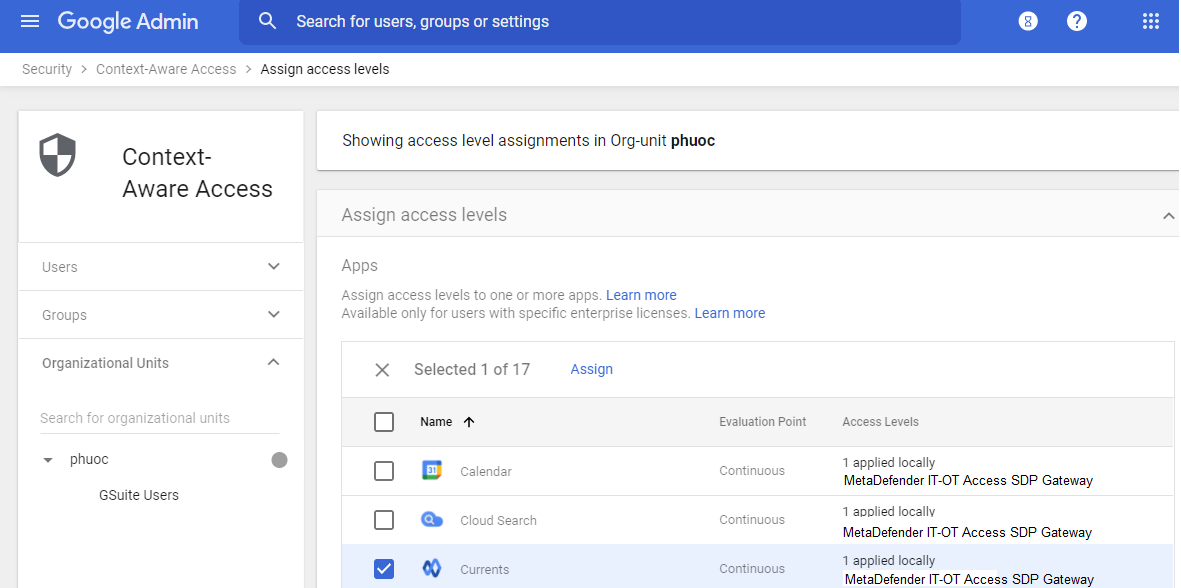The height and width of the screenshot is (588, 1181).
Task: Open the Help question mark icon
Action: click(x=1076, y=21)
